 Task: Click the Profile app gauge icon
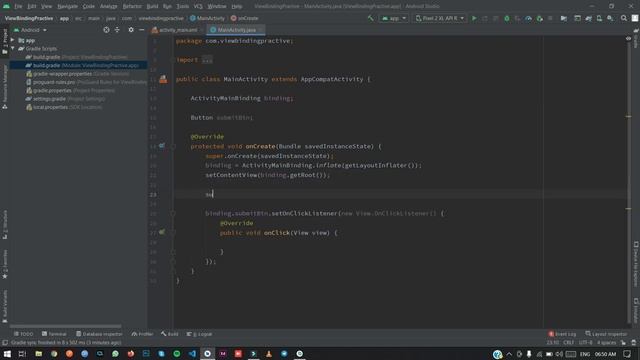529,18
